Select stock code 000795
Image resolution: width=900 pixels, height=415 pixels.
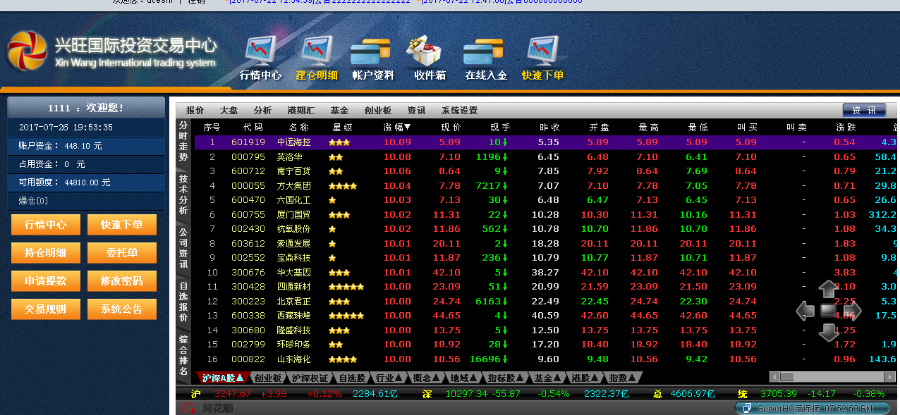[x=248, y=157]
